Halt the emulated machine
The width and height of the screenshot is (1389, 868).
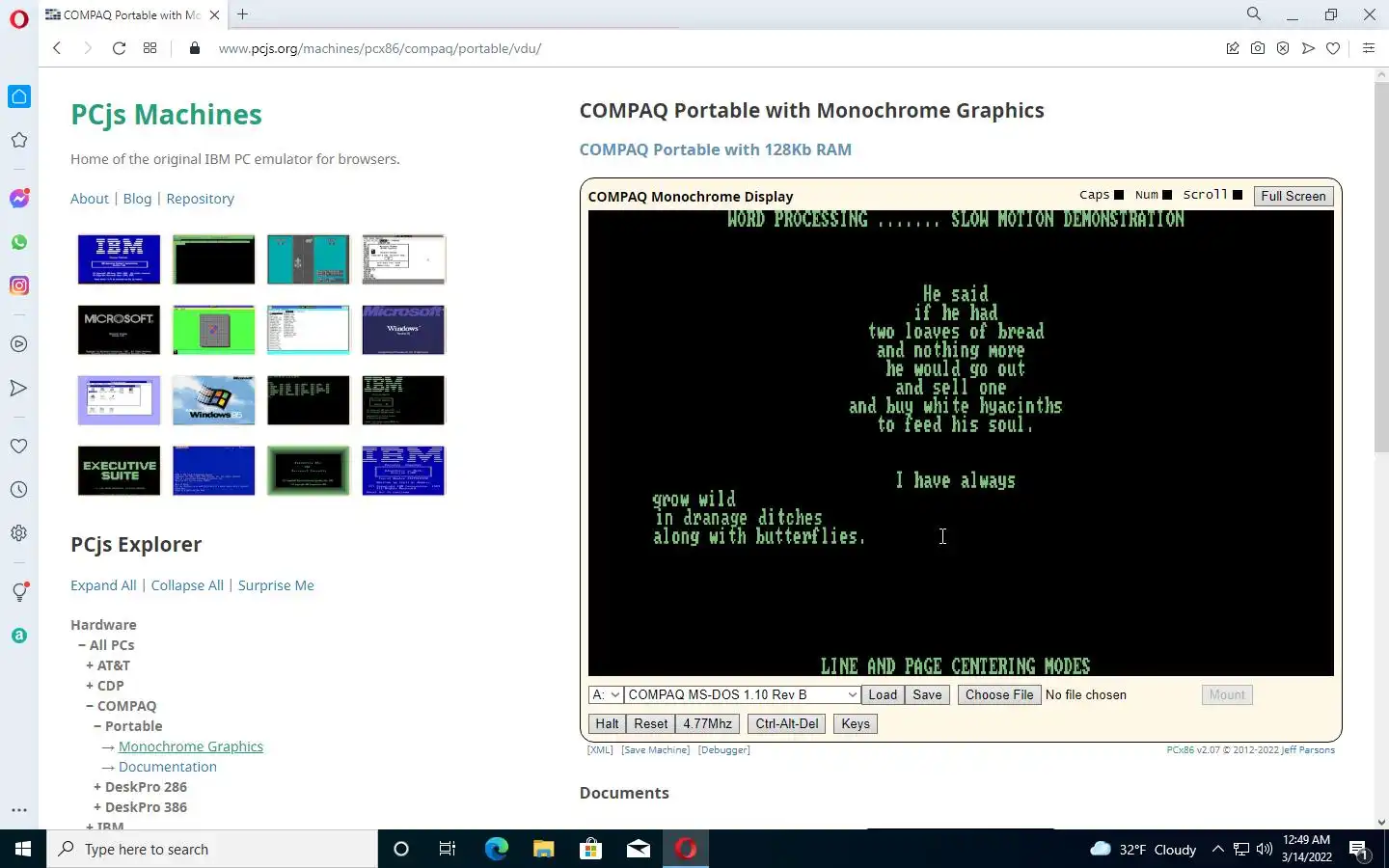607,723
